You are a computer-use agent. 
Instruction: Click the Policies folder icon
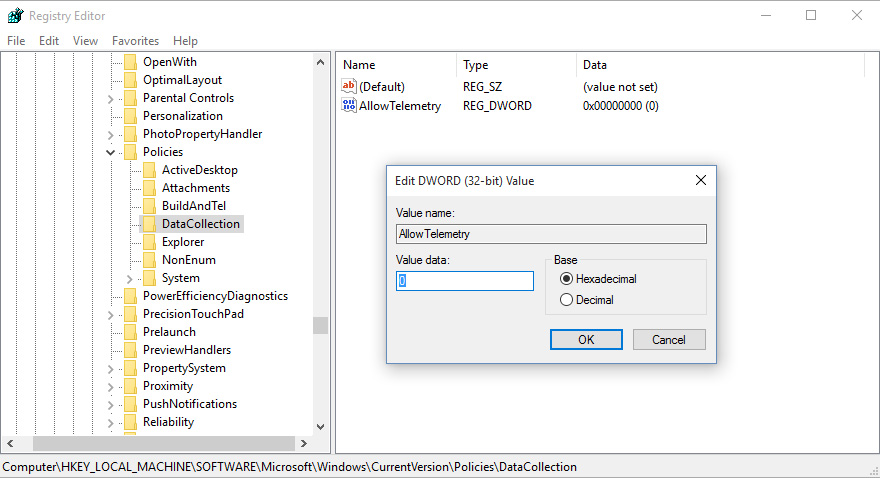130,151
